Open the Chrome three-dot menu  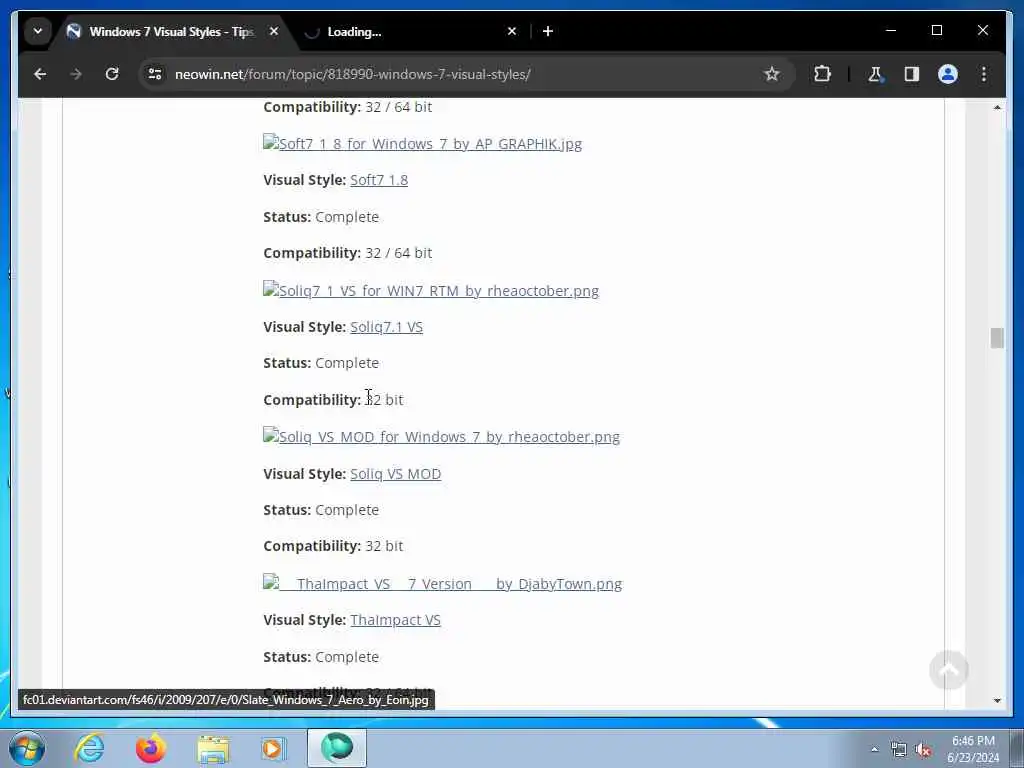point(984,74)
